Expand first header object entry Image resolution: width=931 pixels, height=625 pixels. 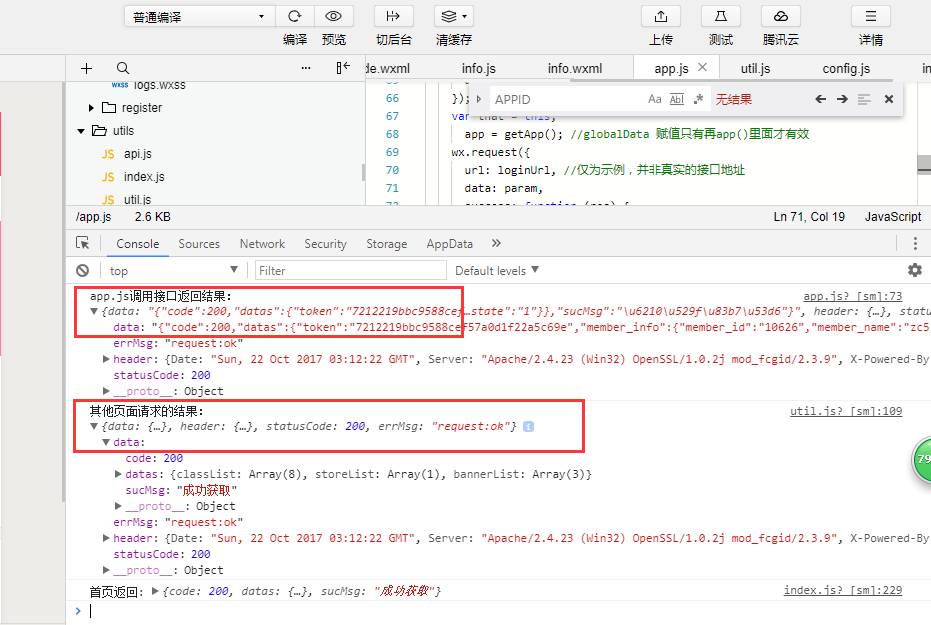[x=106, y=358]
